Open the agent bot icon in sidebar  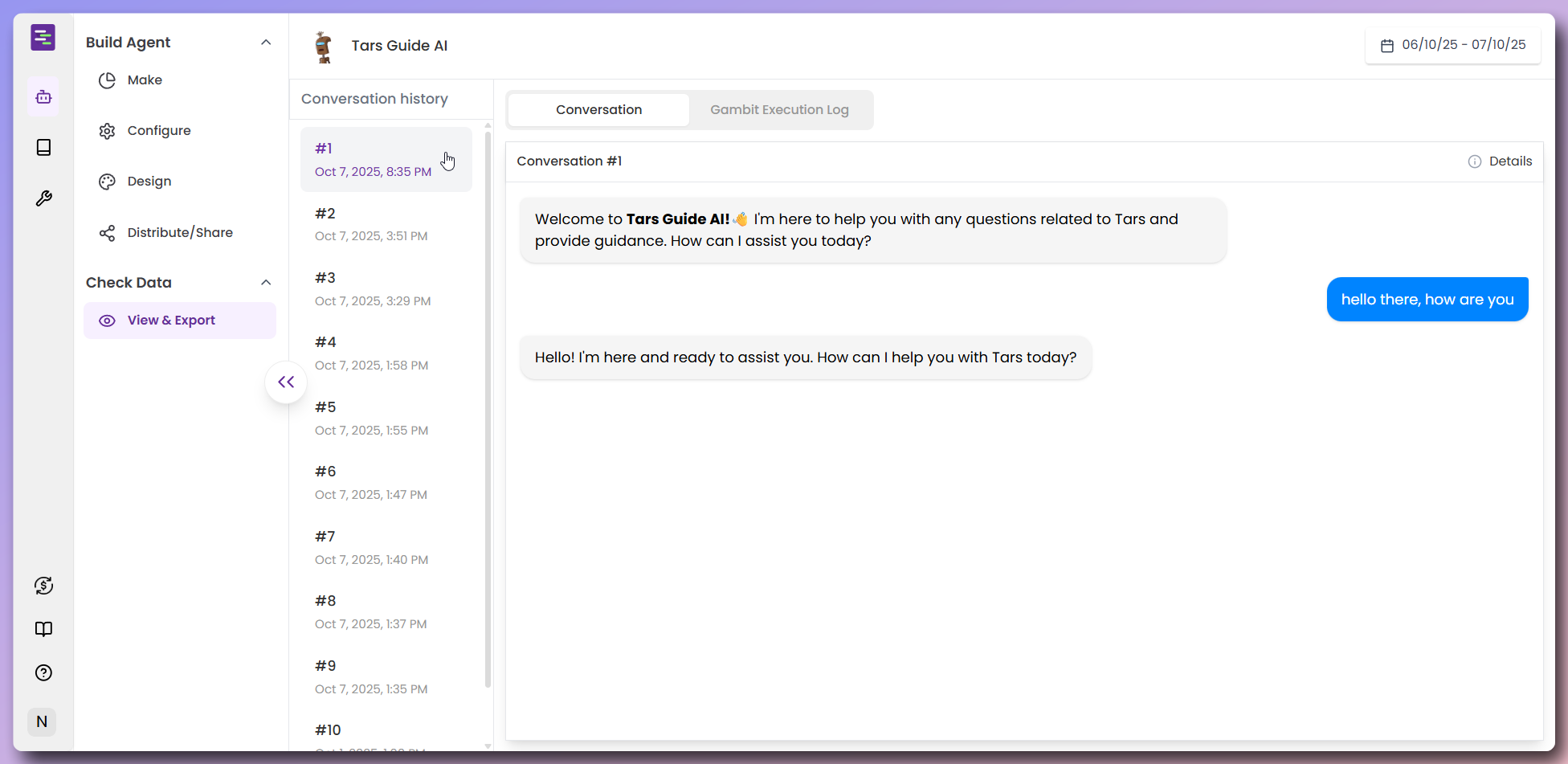tap(43, 97)
